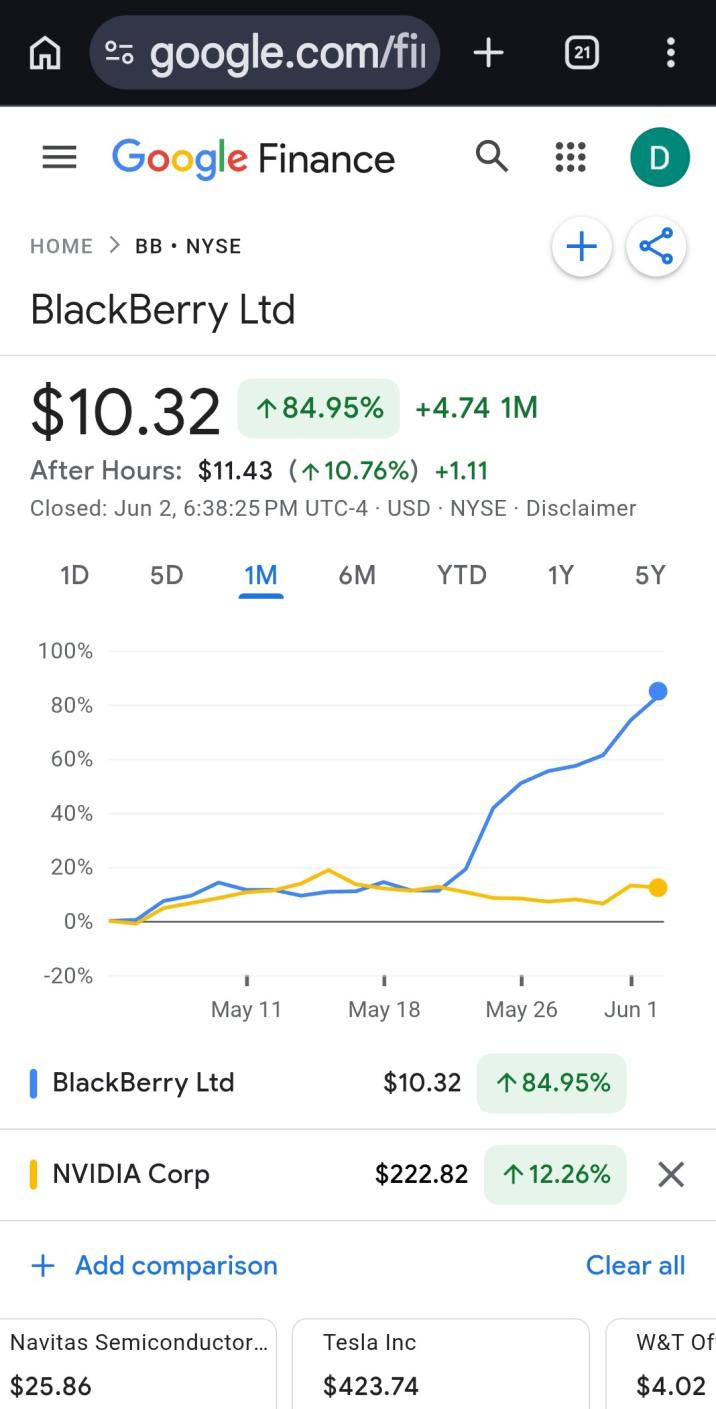This screenshot has height=1409, width=716.
Task: Switch chart range to 6M
Action: tap(357, 575)
